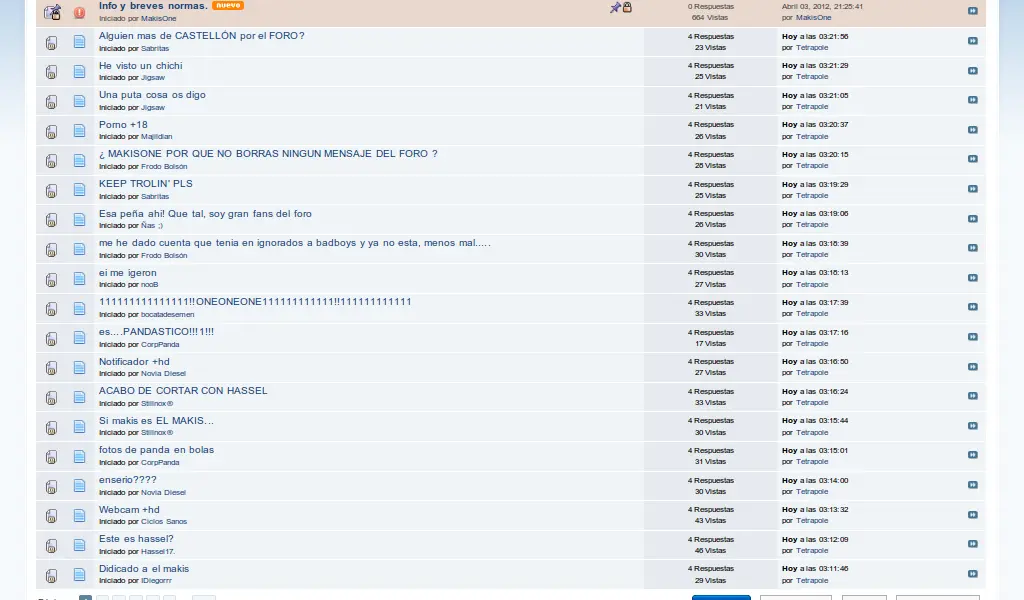
Task: Click last post icon for 'ACABO DE CORTAR CON HASSEL'
Action: [x=972, y=396]
